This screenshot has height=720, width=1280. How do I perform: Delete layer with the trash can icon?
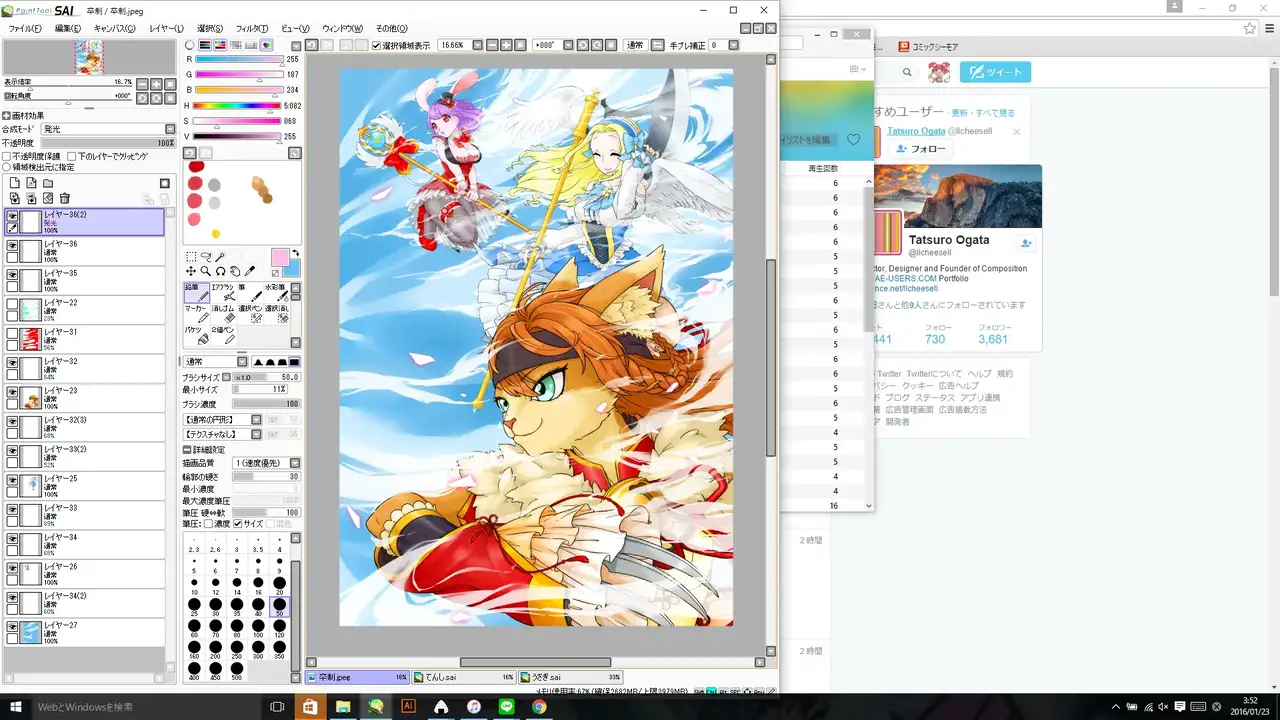point(65,199)
